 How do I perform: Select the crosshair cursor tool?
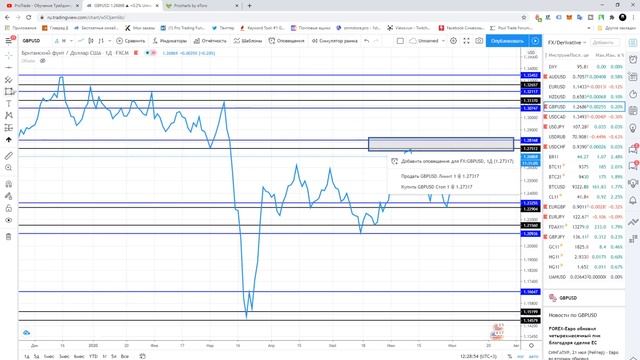(9, 56)
